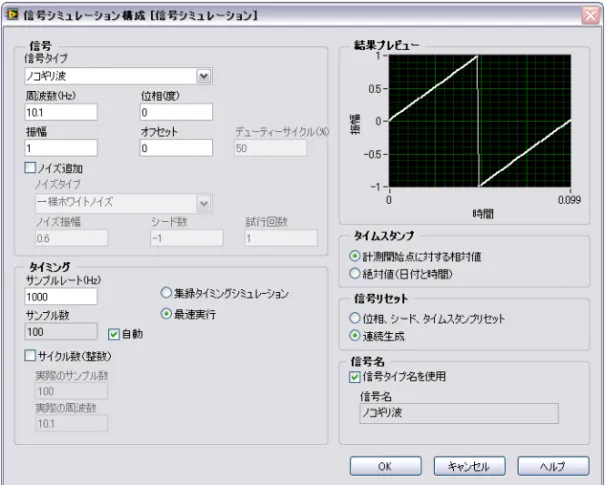The image size is (605, 485).
Task: Click the サンプル数 field showing 100
Action: tap(61, 332)
